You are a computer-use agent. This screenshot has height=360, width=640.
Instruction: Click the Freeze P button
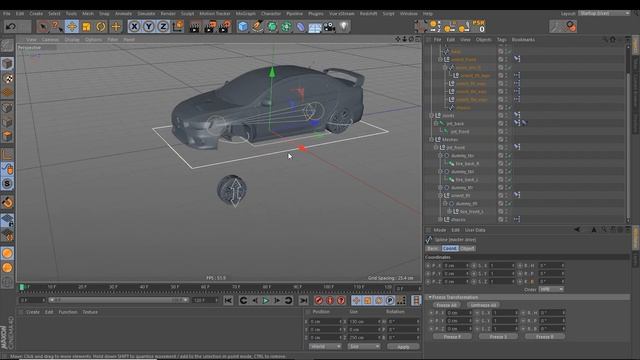tap(452, 337)
